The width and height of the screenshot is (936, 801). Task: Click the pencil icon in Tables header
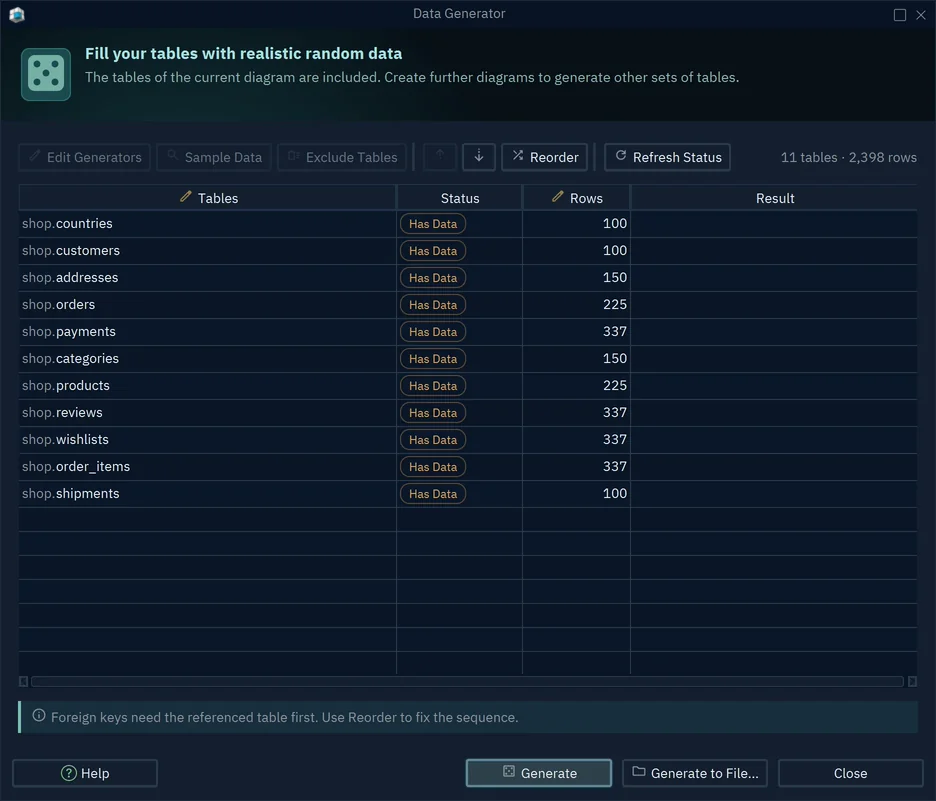(186, 197)
